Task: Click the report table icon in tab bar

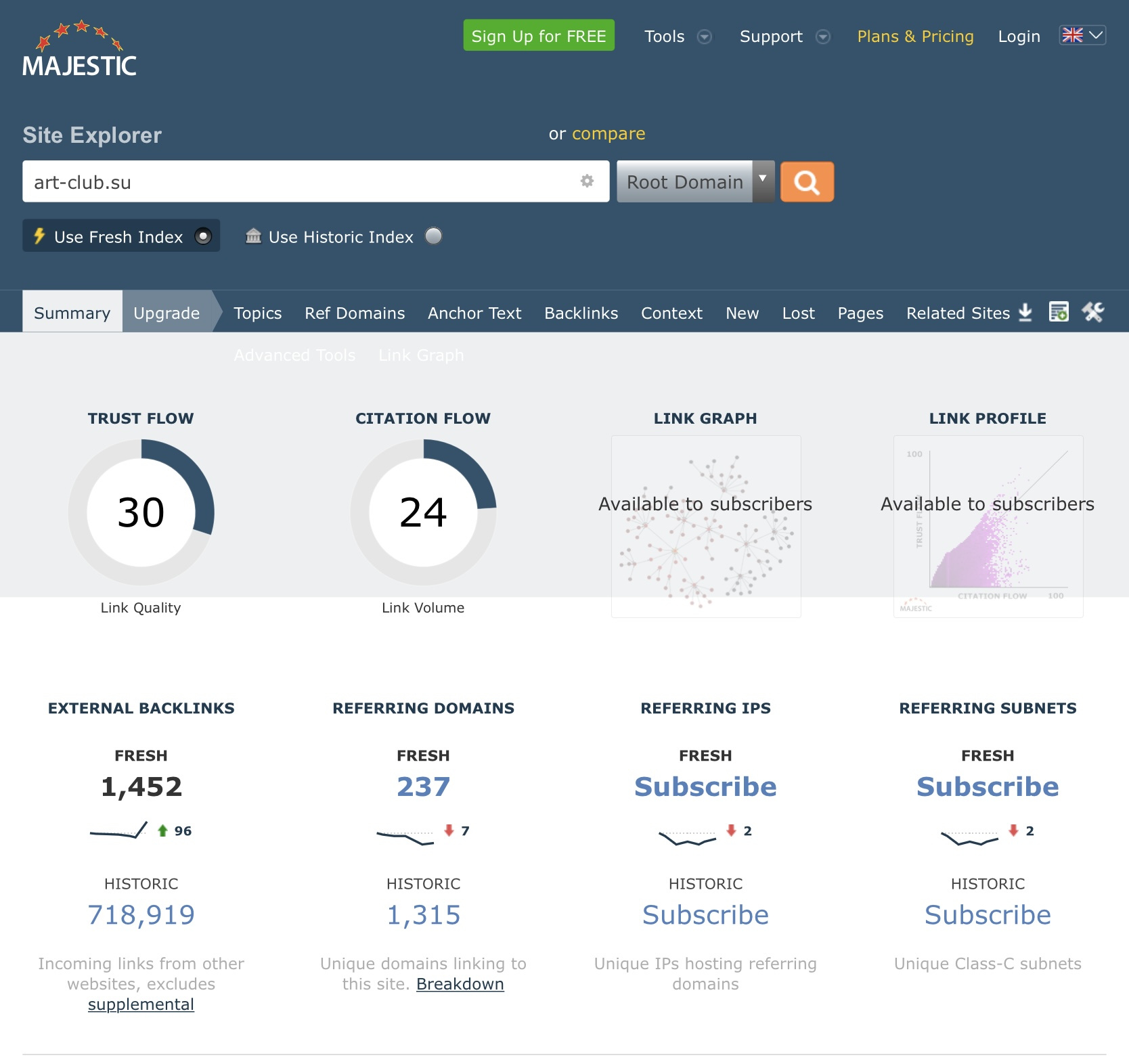Action: point(1059,312)
